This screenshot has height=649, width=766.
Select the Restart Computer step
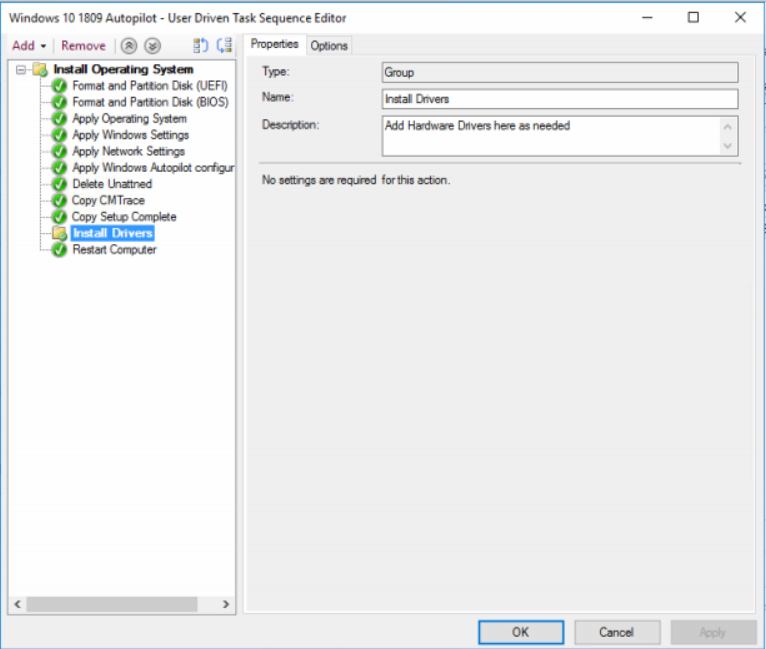[x=114, y=250]
